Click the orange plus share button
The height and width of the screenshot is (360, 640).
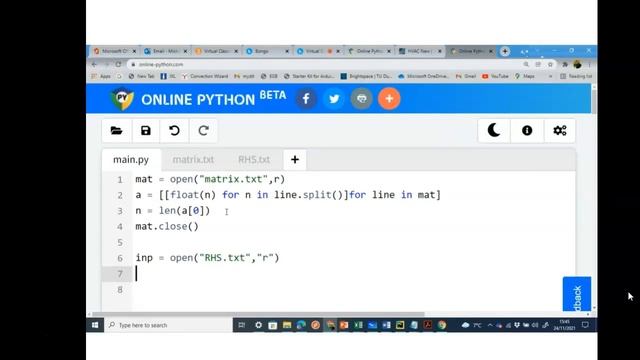pyautogui.click(x=389, y=99)
